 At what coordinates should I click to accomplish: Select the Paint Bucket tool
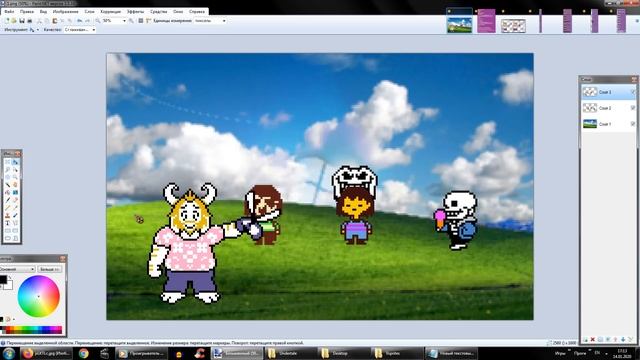pyautogui.click(x=7, y=192)
